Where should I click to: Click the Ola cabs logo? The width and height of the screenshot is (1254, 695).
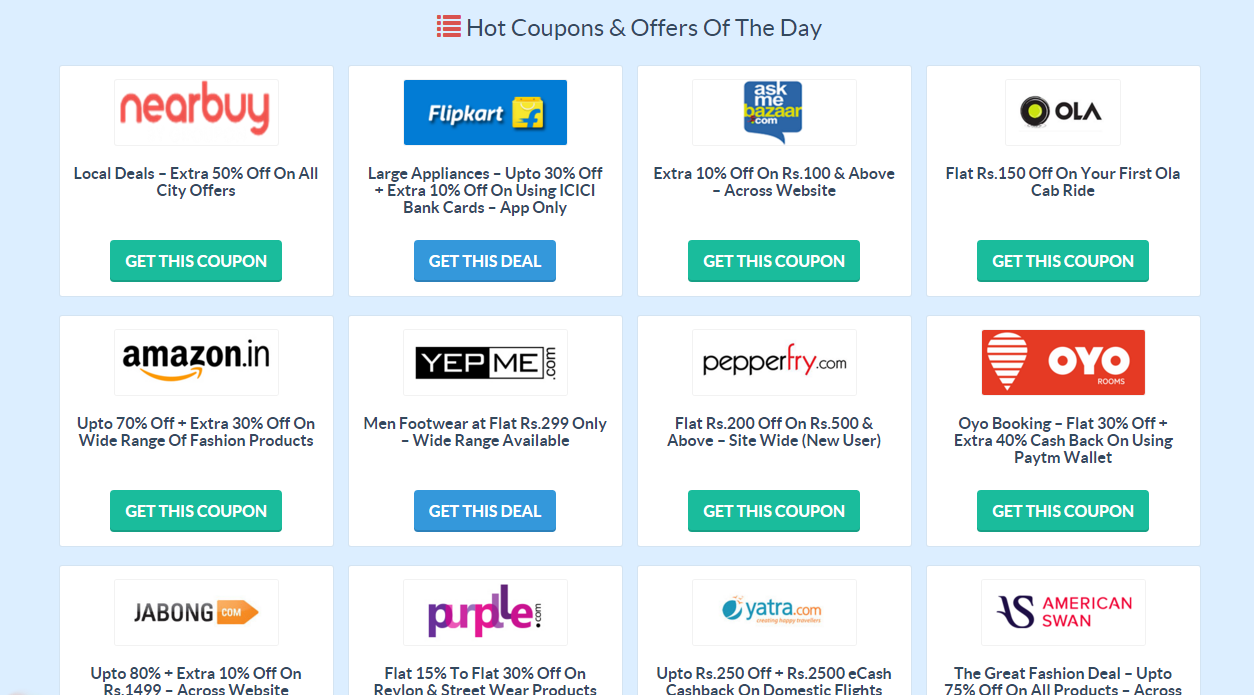coord(1062,112)
